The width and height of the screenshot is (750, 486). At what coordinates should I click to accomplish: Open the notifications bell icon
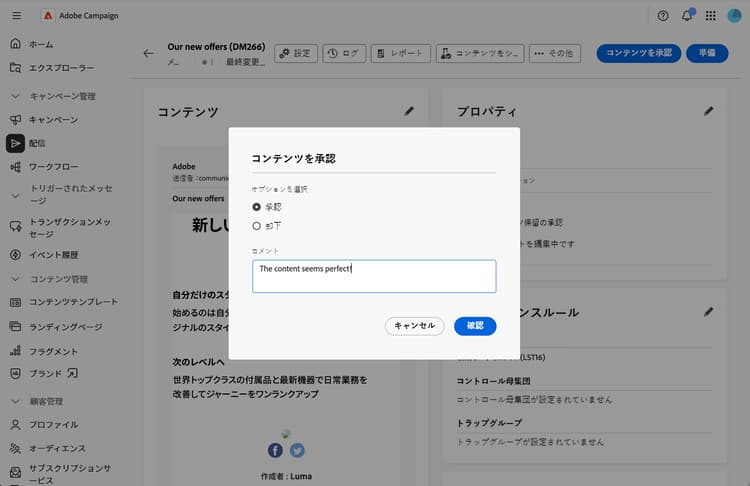tap(687, 16)
